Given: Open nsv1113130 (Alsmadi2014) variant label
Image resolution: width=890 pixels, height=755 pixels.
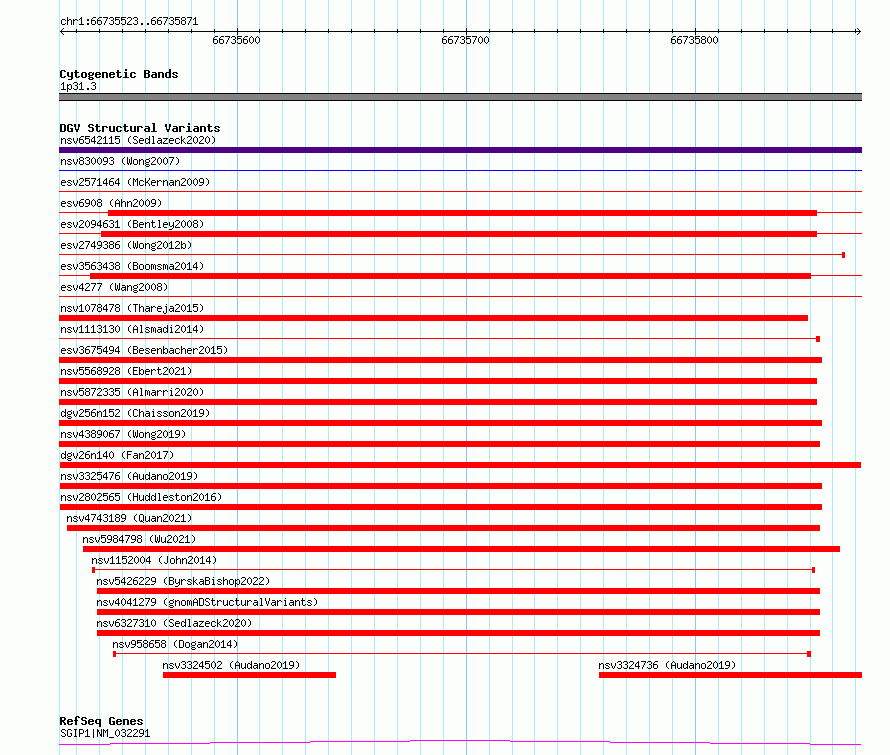Looking at the screenshot, I should [132, 329].
